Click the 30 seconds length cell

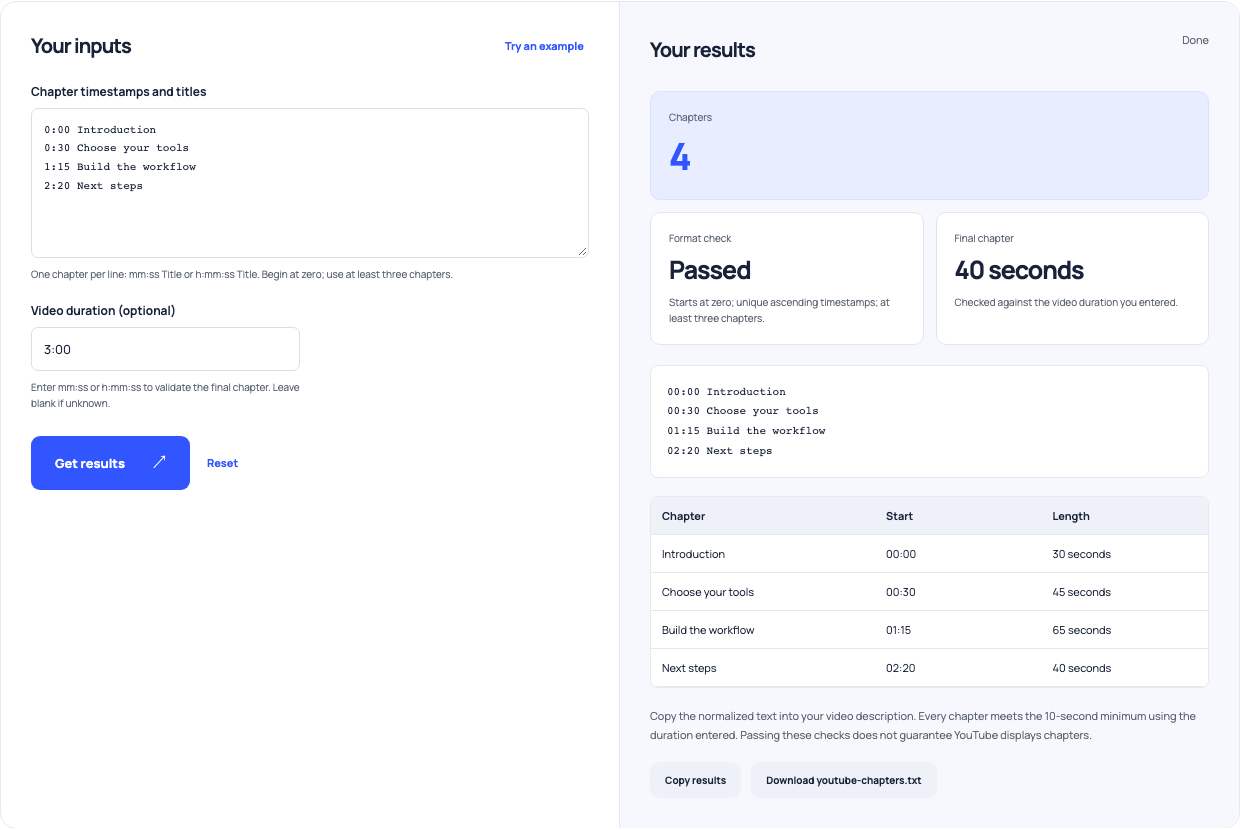pos(1081,554)
